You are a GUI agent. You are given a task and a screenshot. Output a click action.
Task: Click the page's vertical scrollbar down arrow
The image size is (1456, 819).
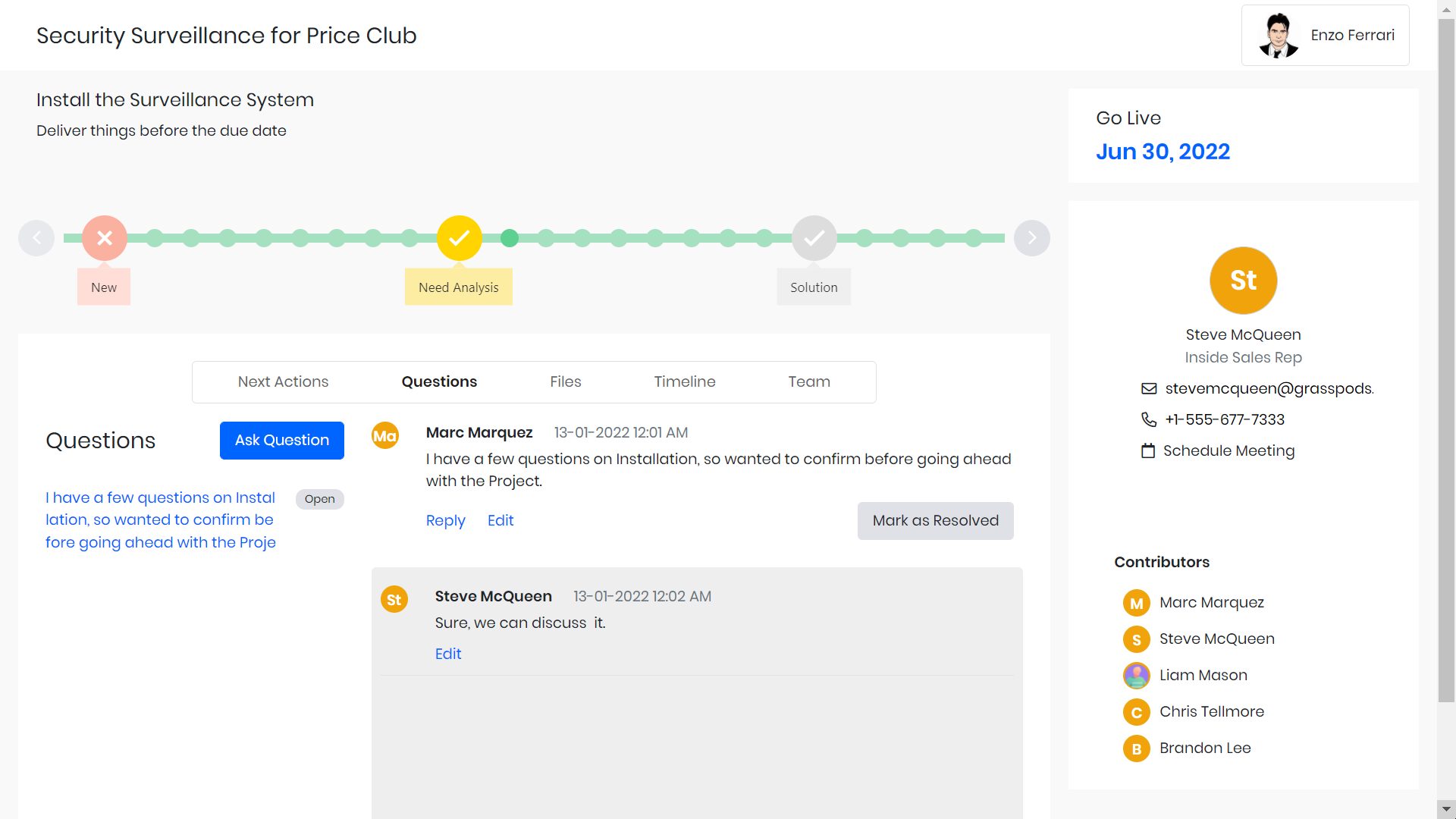tap(1446, 809)
